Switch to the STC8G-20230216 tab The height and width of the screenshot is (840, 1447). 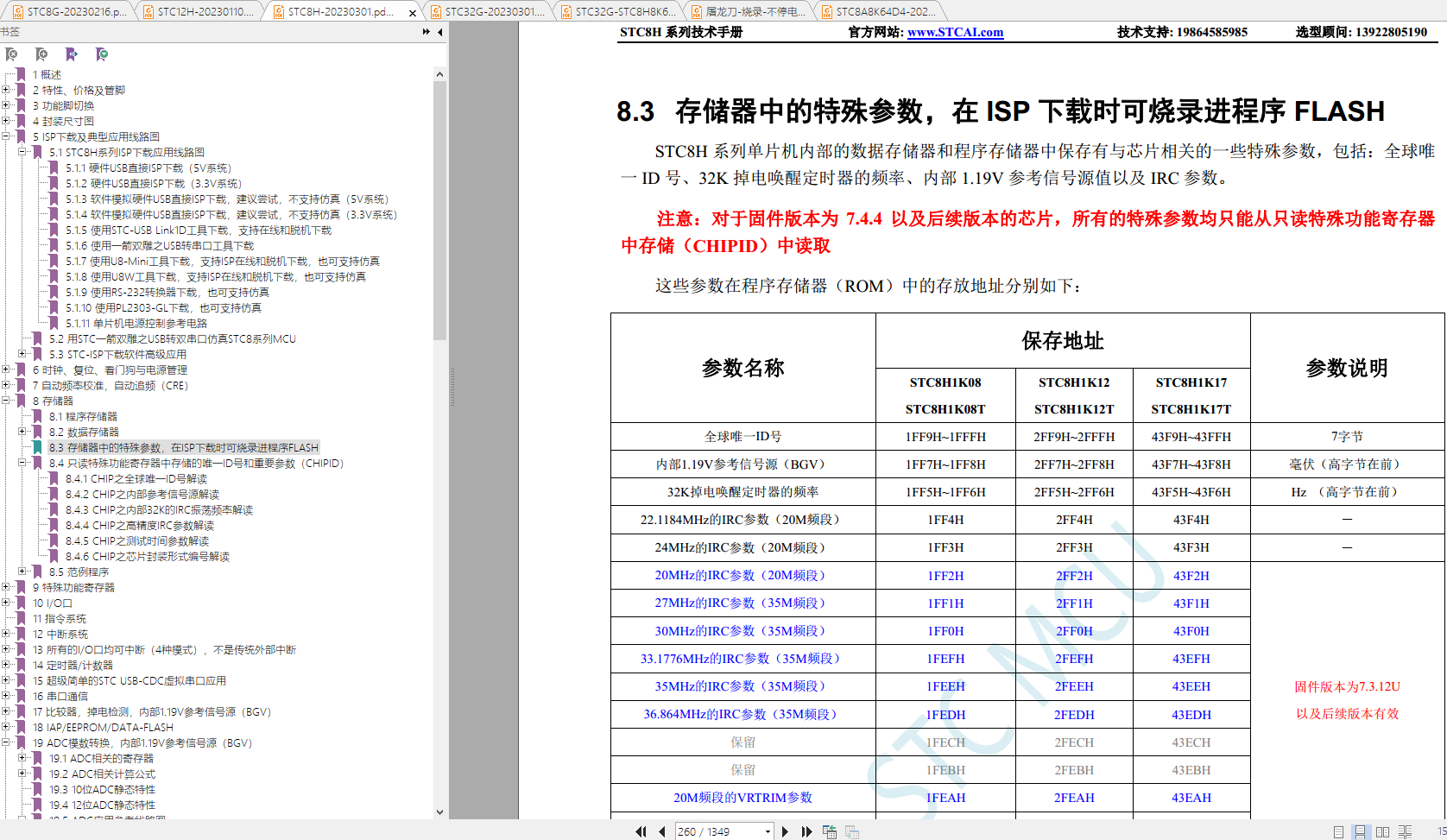[69, 12]
